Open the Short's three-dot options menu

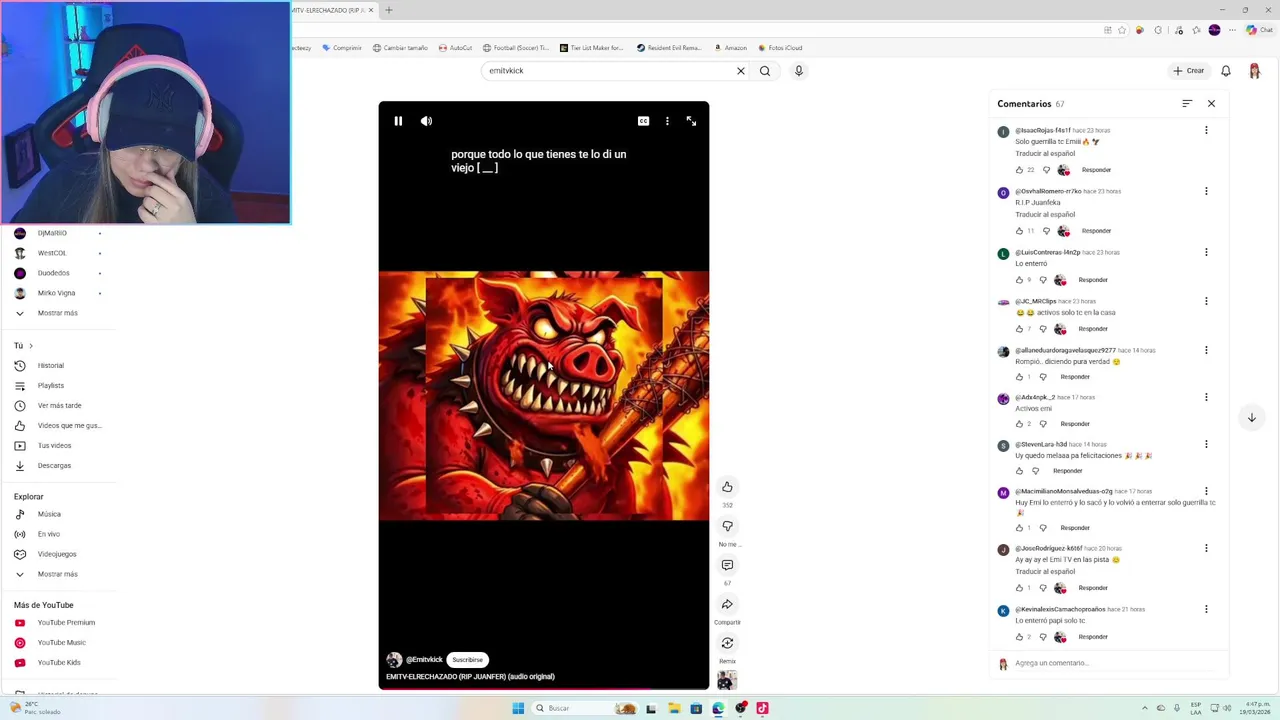[667, 121]
